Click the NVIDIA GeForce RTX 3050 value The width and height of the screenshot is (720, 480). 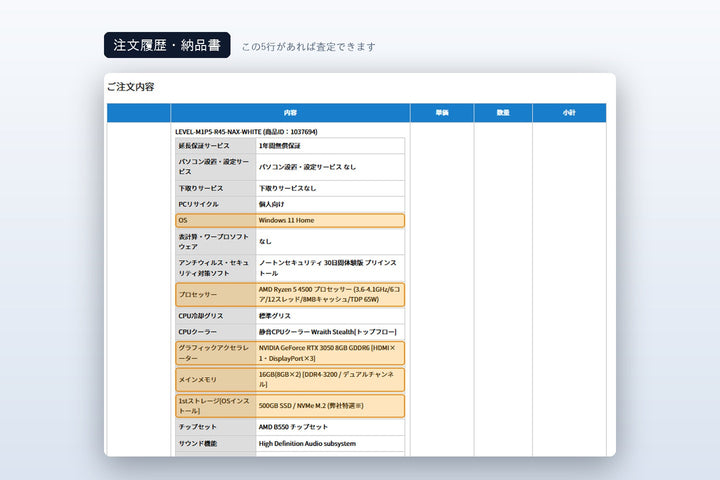(x=327, y=353)
